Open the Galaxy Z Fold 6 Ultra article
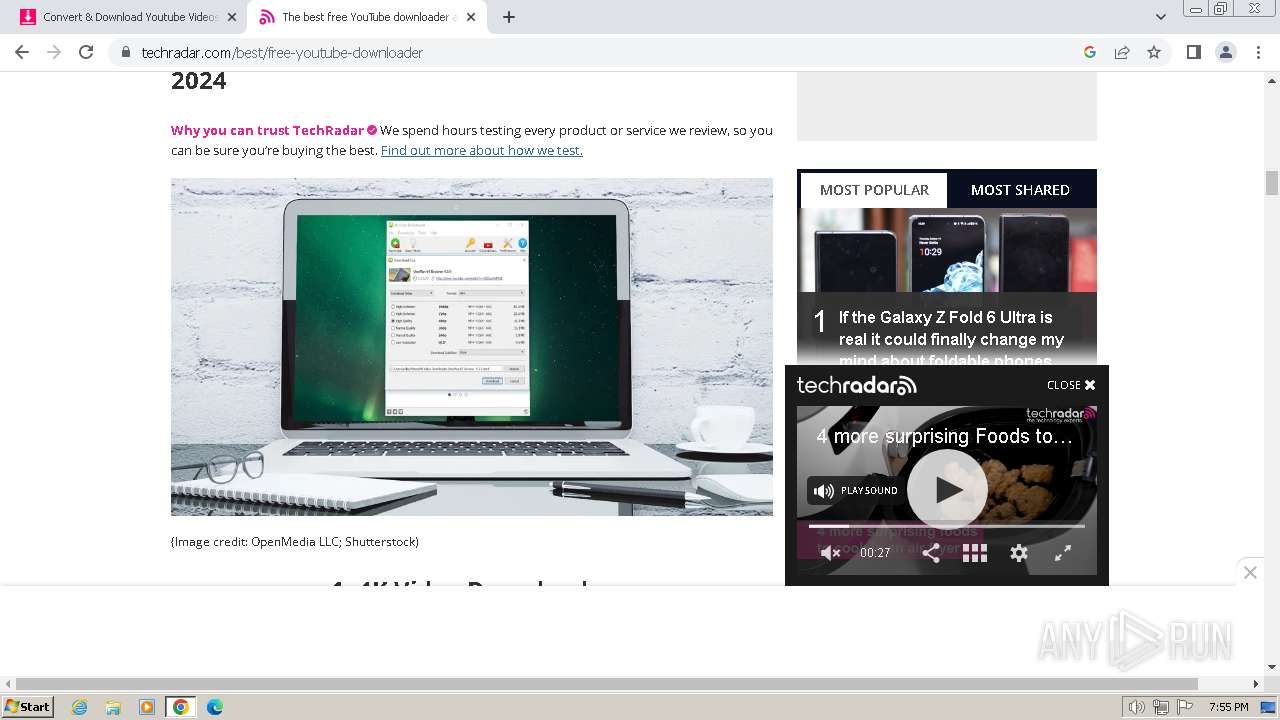The width and height of the screenshot is (1280, 720). (x=951, y=338)
